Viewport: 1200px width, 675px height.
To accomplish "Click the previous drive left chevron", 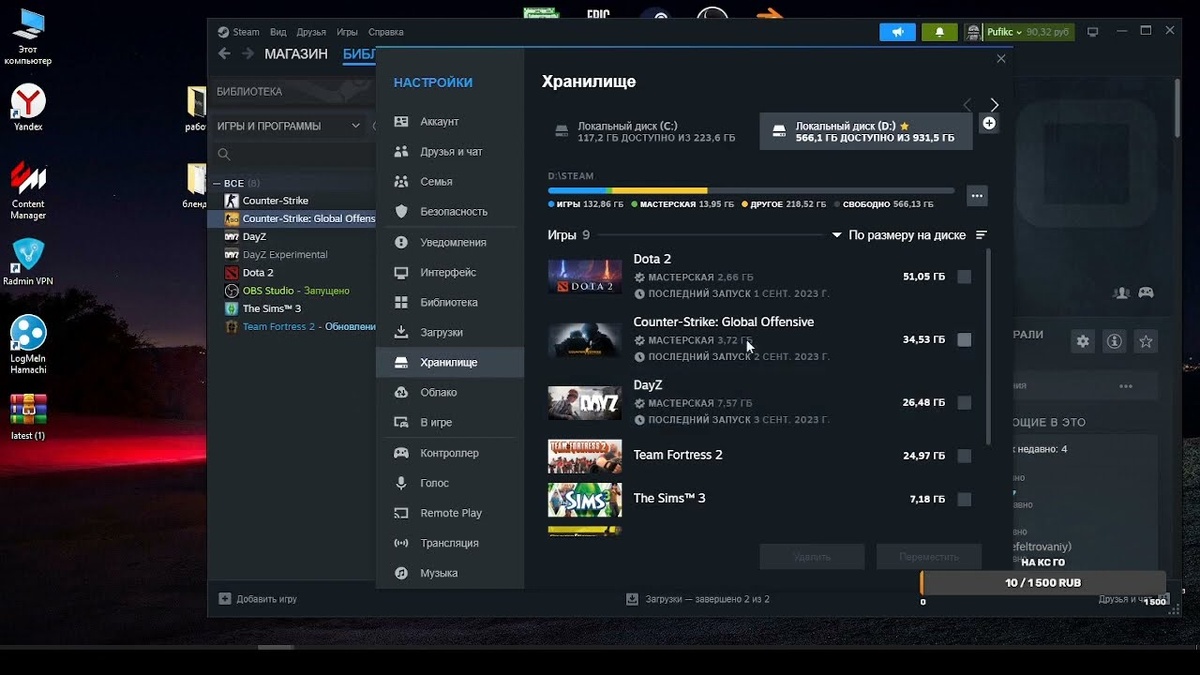I will (967, 104).
